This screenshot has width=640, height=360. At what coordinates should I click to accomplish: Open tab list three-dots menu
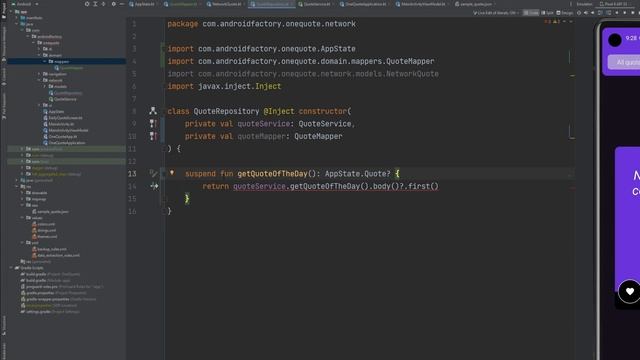[571, 4]
